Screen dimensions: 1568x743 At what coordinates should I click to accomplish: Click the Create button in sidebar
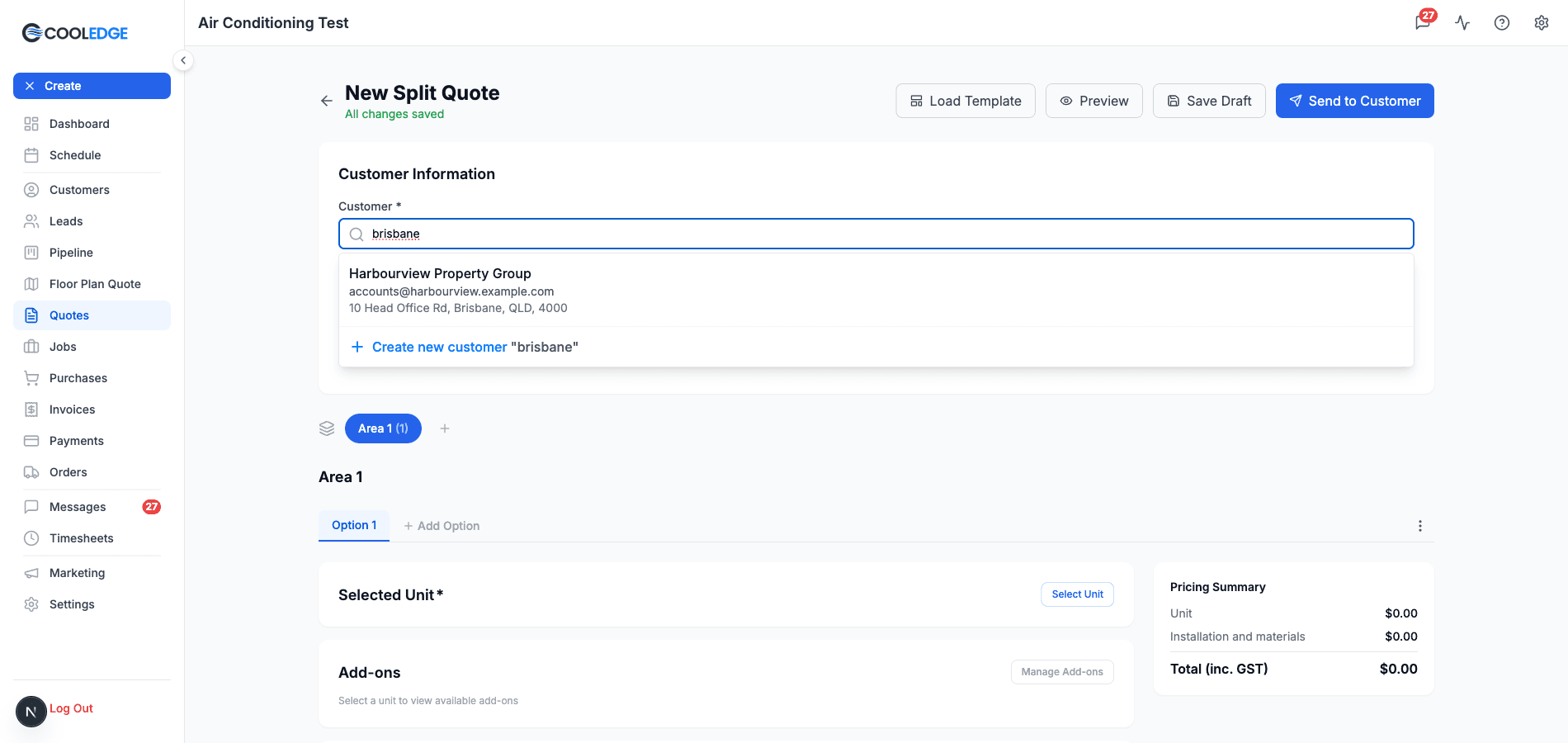coord(92,86)
